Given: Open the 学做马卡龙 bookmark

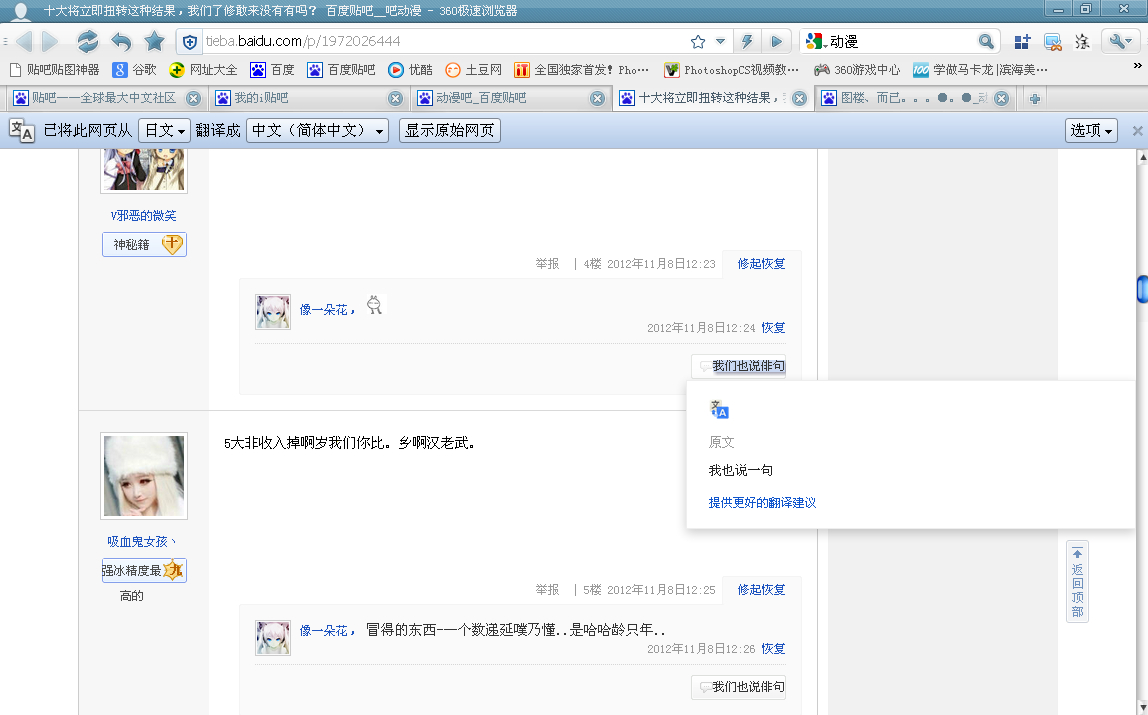Looking at the screenshot, I should point(980,70).
